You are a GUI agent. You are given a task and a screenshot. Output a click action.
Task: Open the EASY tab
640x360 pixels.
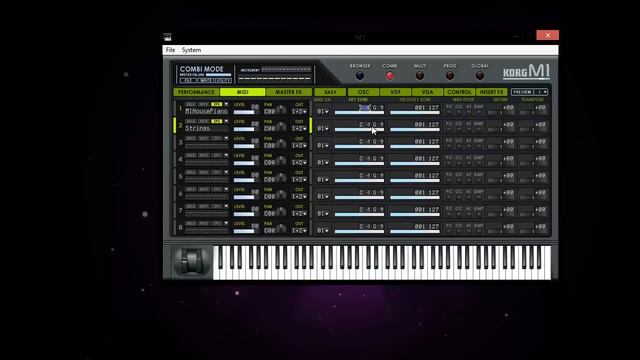coord(330,92)
